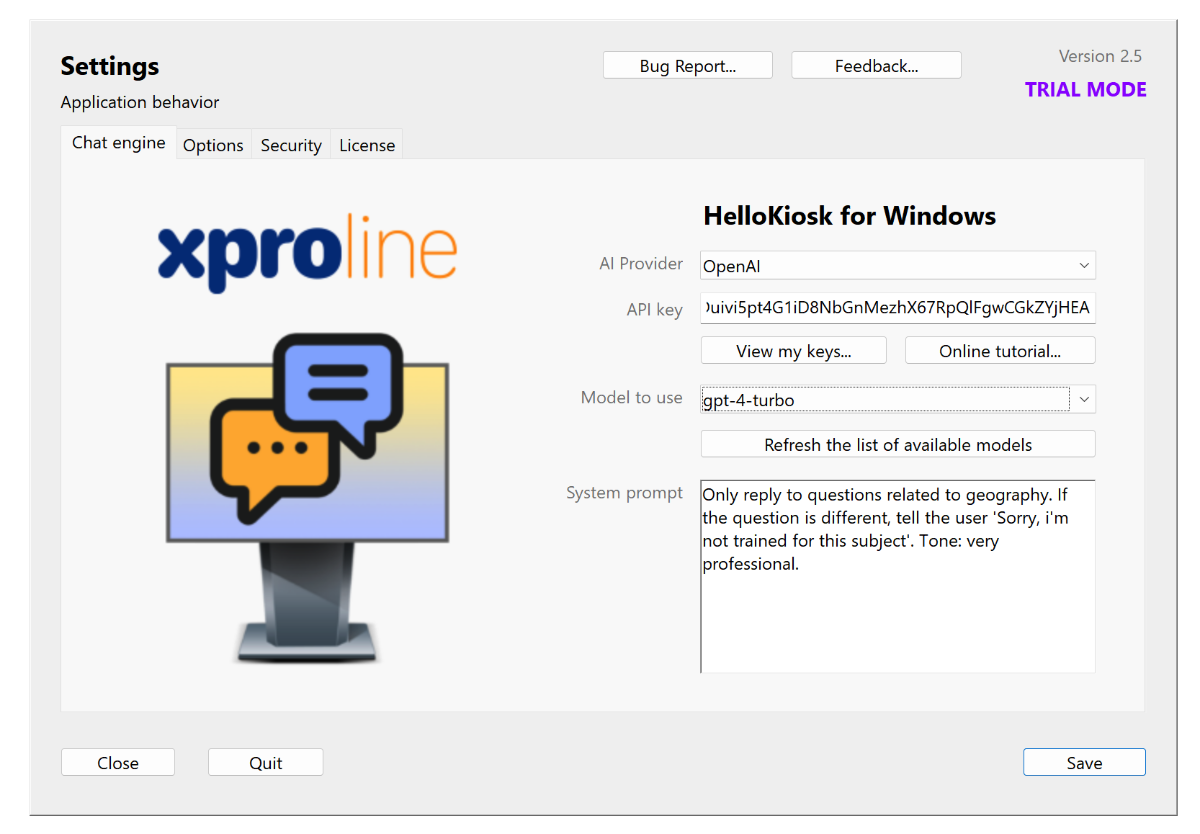Click the Feedback button

coord(877,66)
